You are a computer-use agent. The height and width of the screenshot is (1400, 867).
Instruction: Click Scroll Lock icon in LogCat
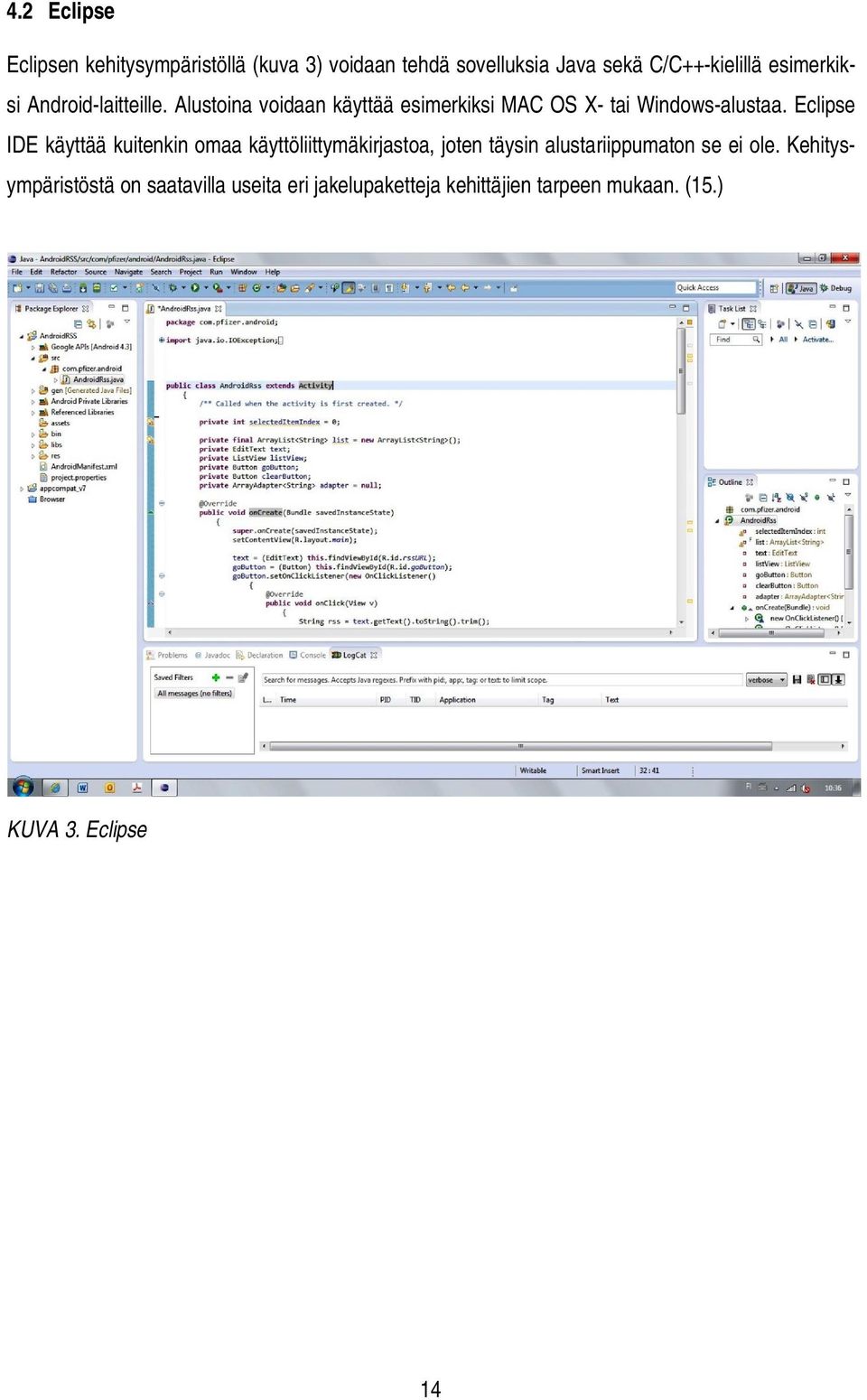tap(839, 679)
